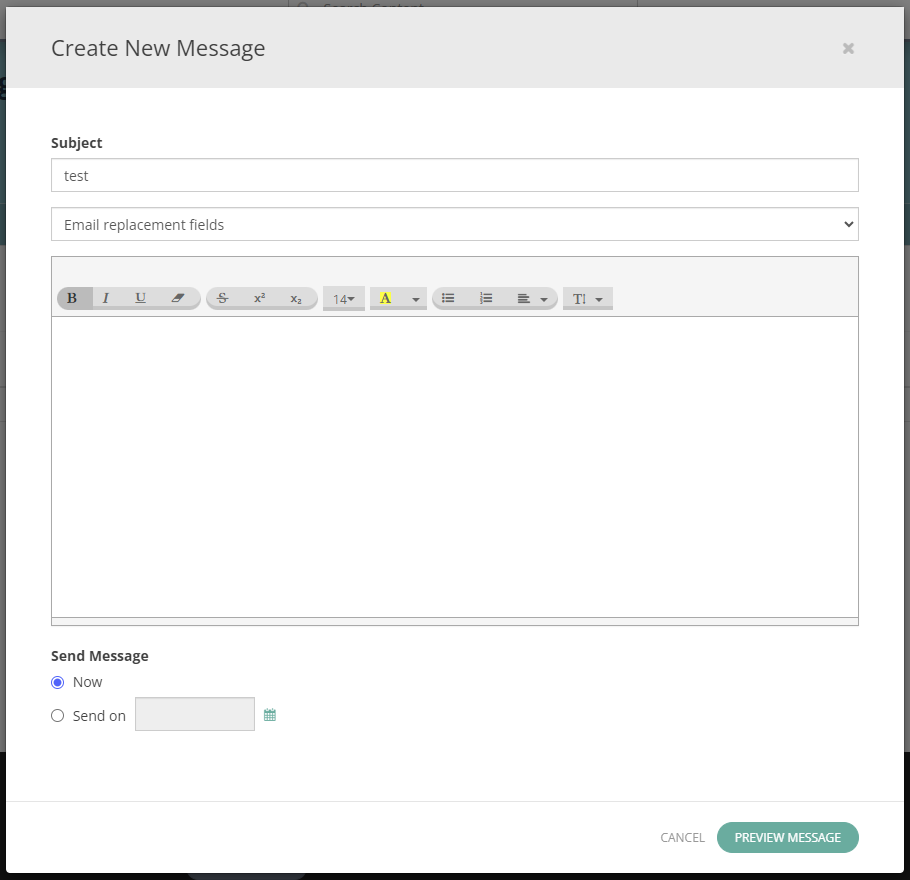This screenshot has height=880, width=910.
Task: Apply subscript formatting
Action: (x=296, y=298)
